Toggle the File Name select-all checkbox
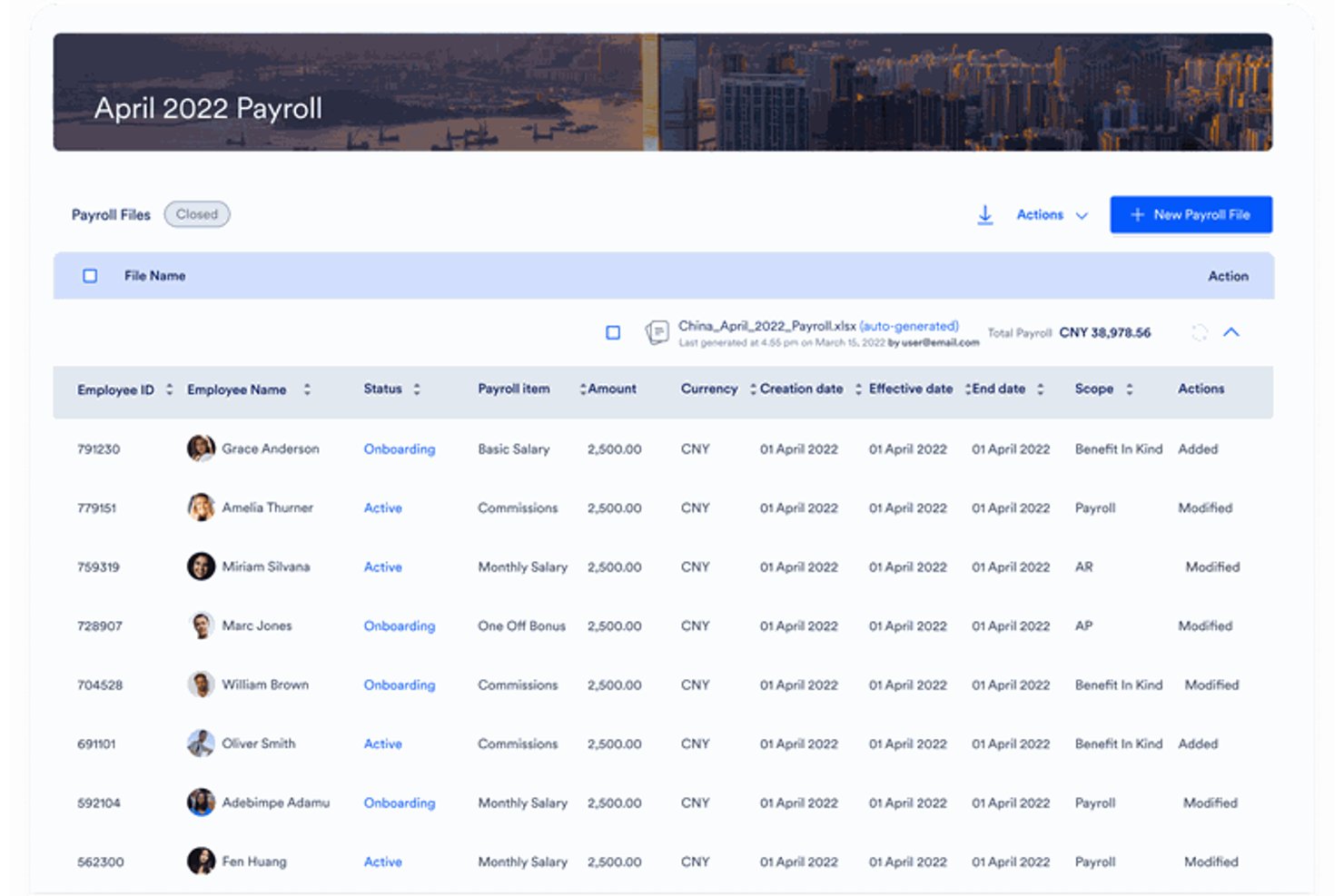Screen dimensions: 1344x896 pos(90,276)
